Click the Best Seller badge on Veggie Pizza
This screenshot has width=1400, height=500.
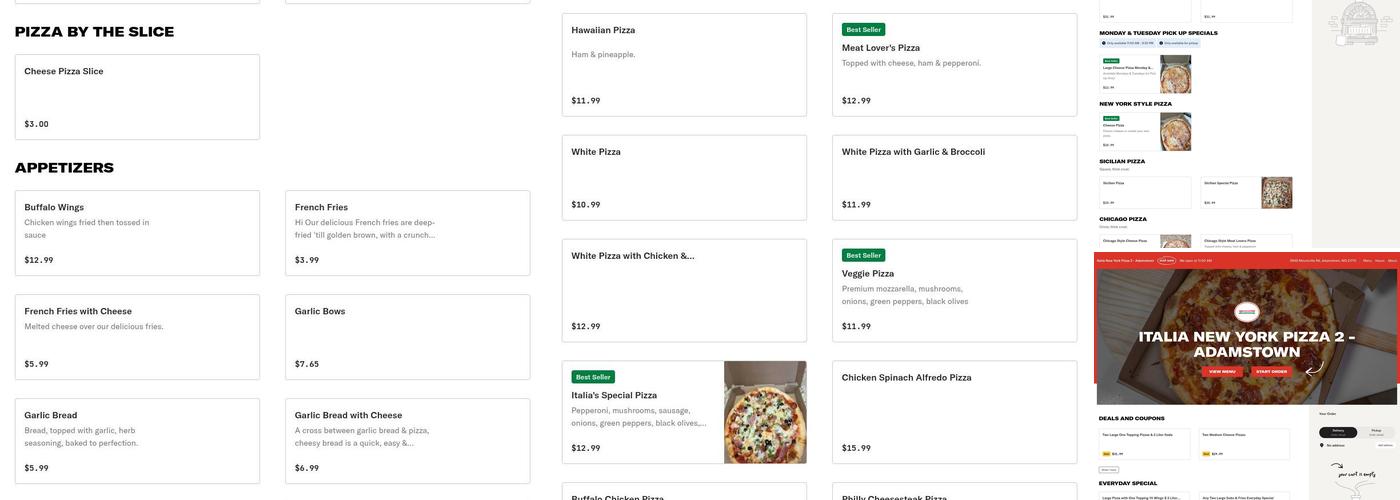pos(863,255)
